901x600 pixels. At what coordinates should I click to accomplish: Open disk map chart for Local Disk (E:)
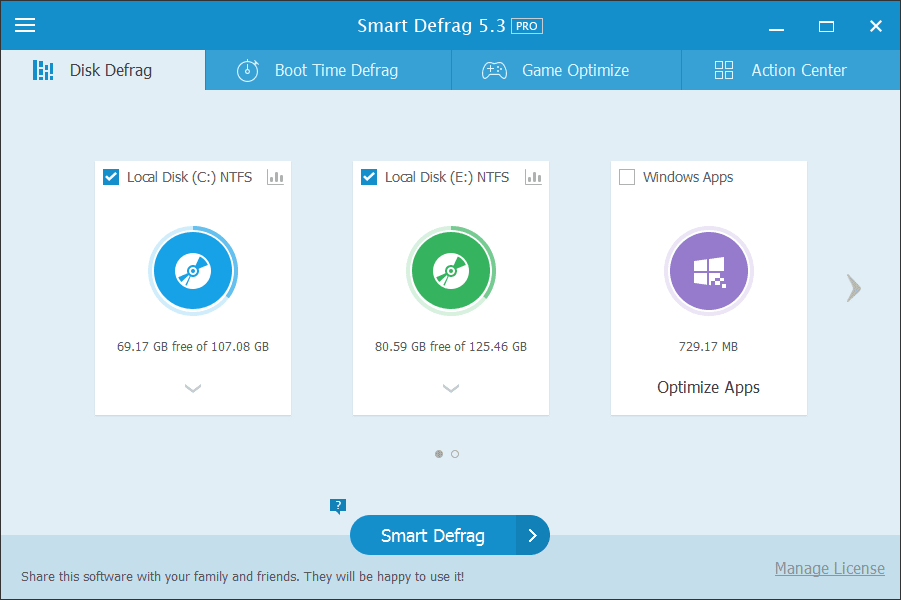coord(533,177)
